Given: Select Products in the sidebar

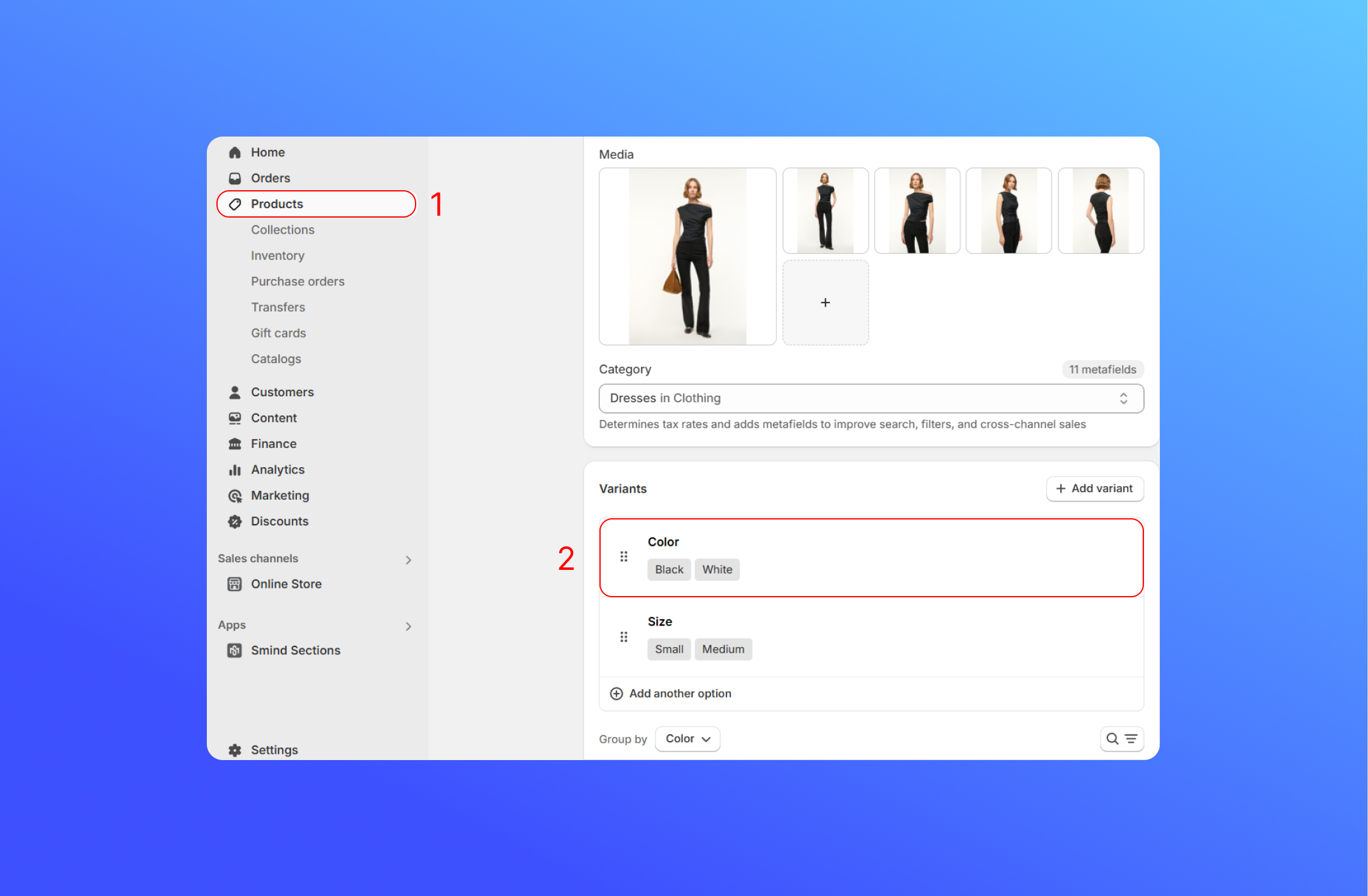Looking at the screenshot, I should point(316,204).
